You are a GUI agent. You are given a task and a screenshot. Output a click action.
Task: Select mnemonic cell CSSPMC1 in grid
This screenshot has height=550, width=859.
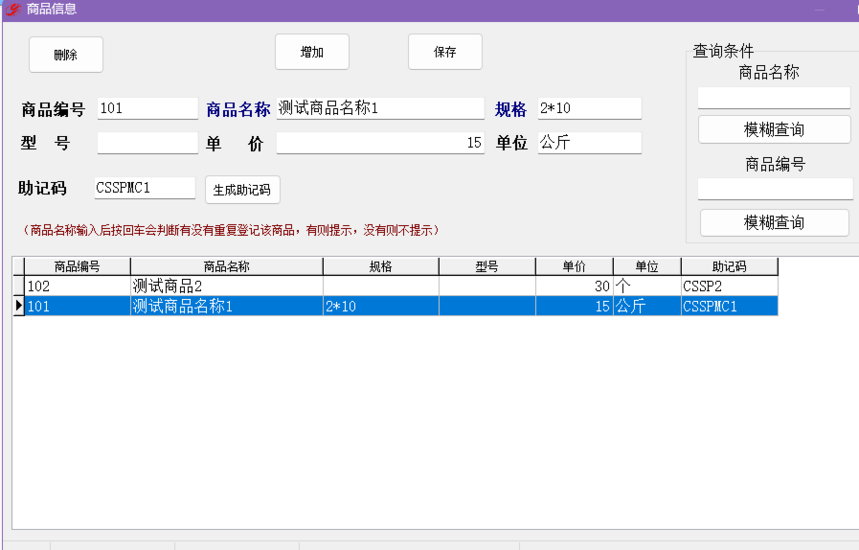pyautogui.click(x=729, y=306)
